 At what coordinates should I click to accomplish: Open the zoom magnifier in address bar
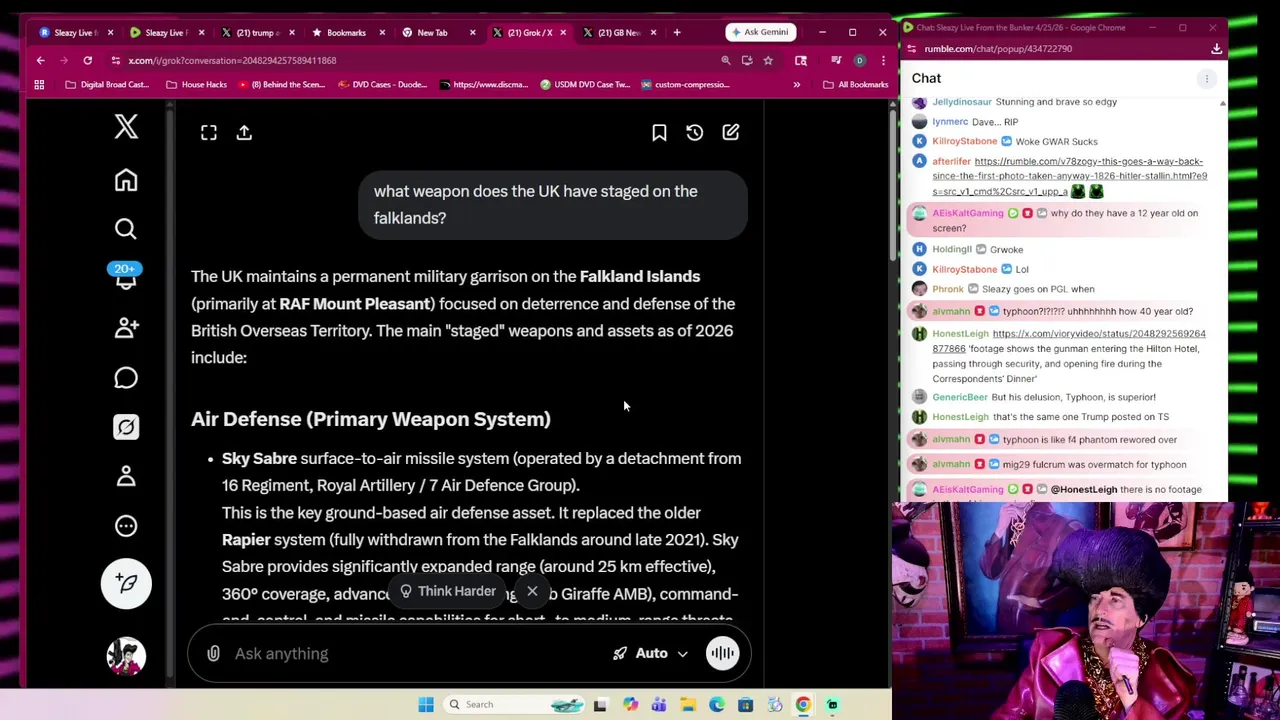726,61
